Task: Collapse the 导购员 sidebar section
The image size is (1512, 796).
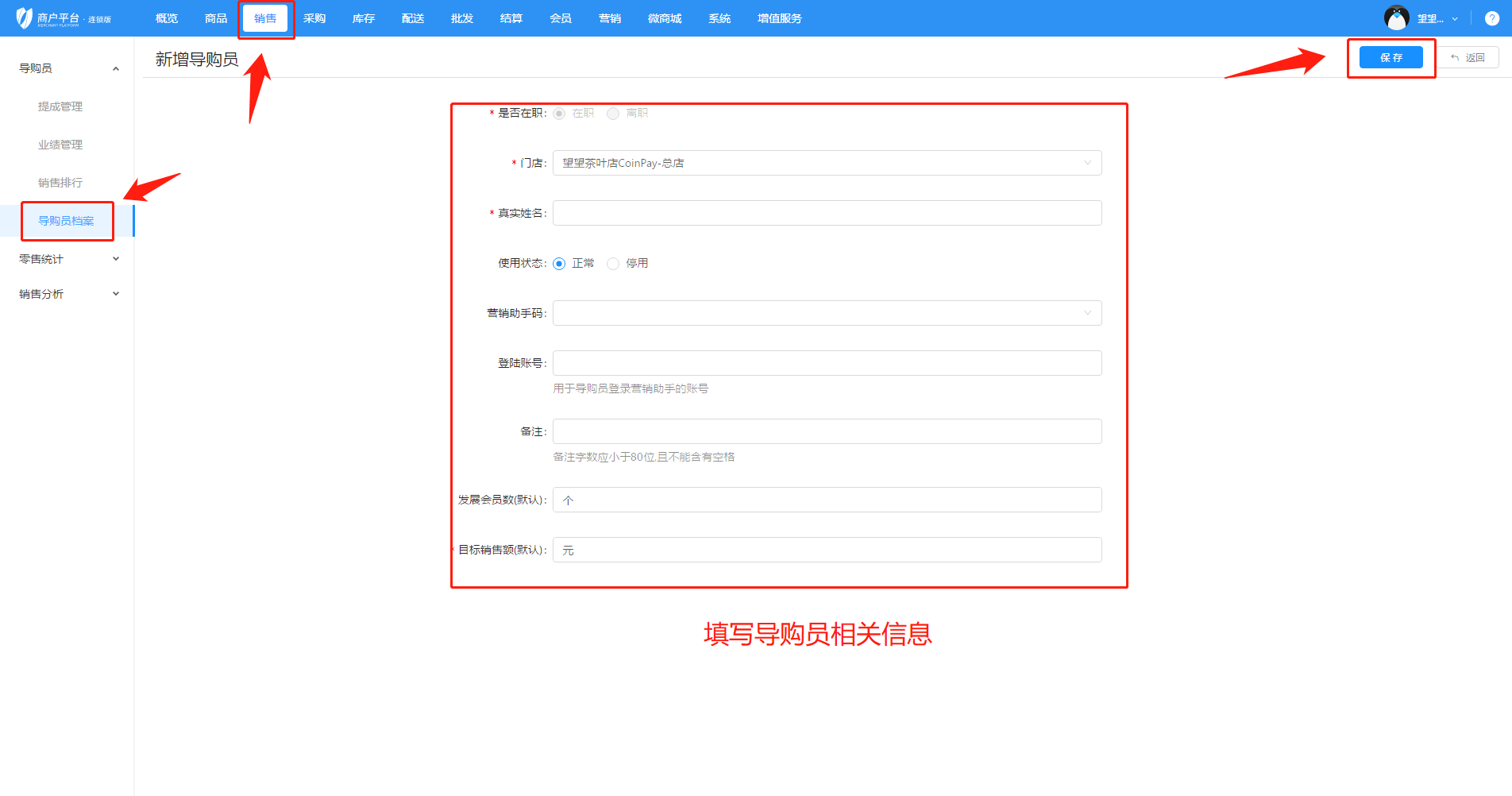Action: click(x=116, y=68)
